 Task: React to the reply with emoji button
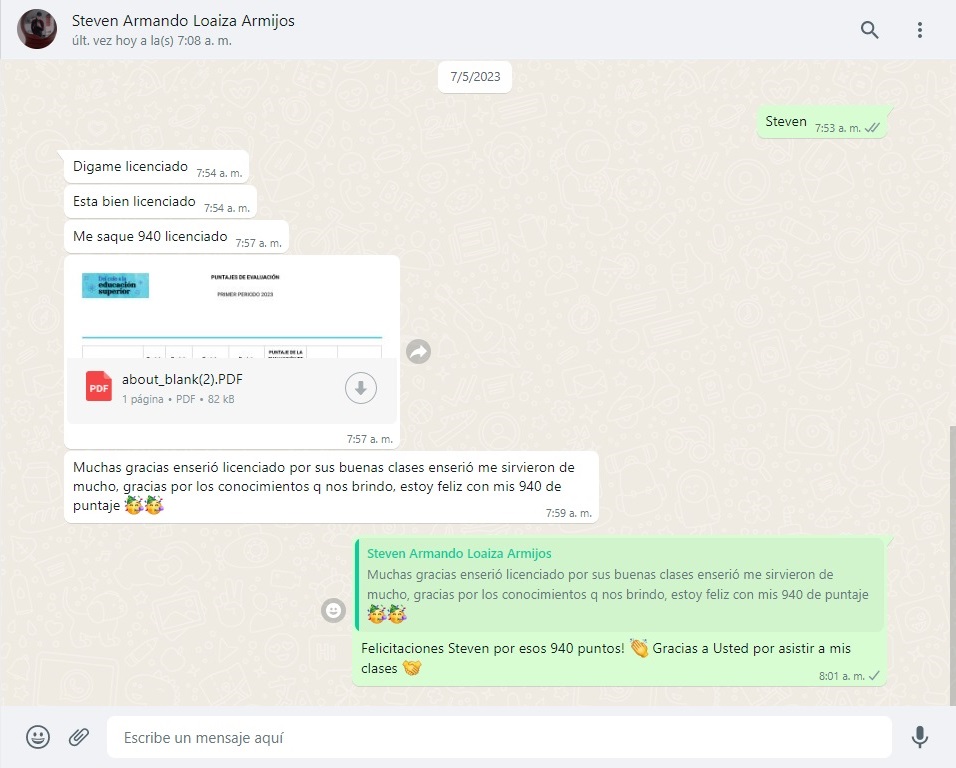333,609
